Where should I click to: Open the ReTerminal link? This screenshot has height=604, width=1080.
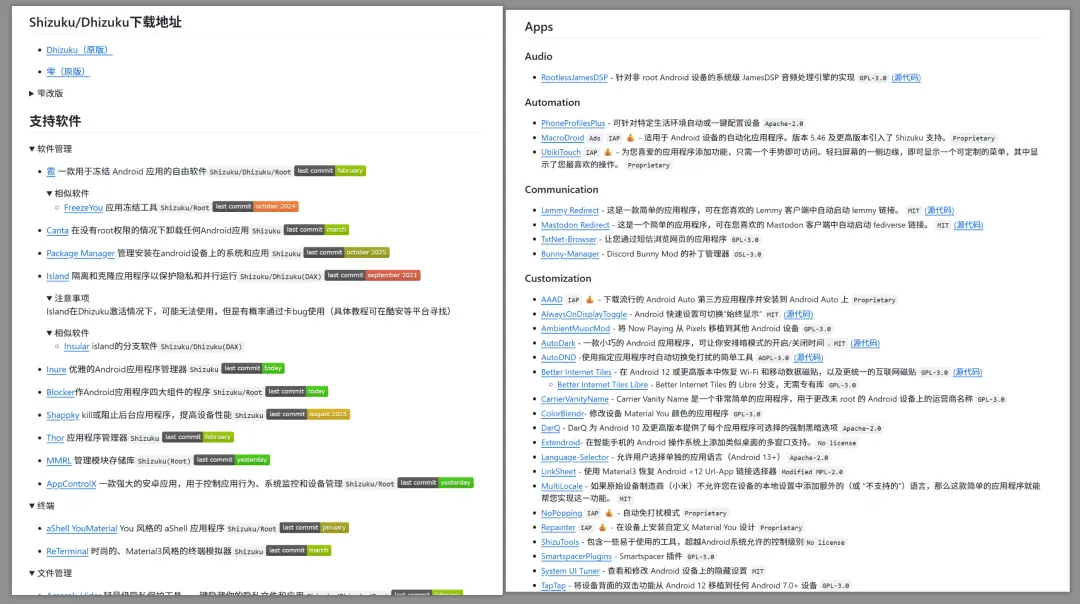point(67,551)
